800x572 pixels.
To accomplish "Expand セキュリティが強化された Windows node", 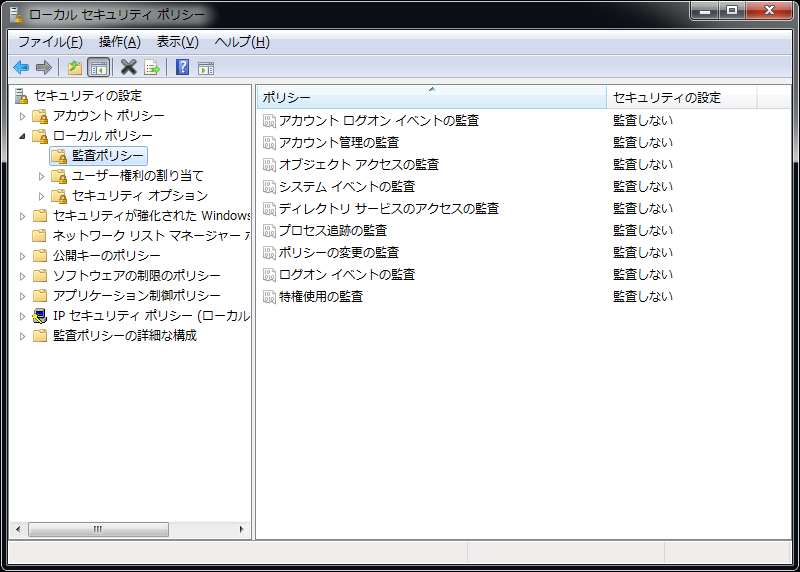I will [x=22, y=216].
